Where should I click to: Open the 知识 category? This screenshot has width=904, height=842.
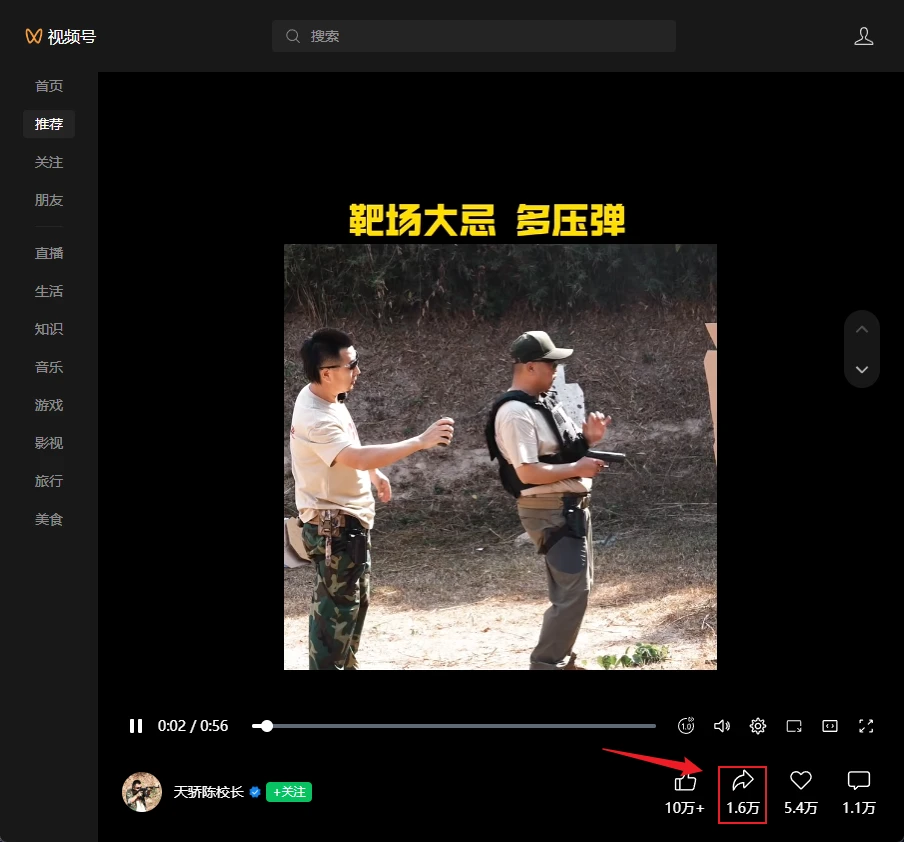tap(49, 329)
